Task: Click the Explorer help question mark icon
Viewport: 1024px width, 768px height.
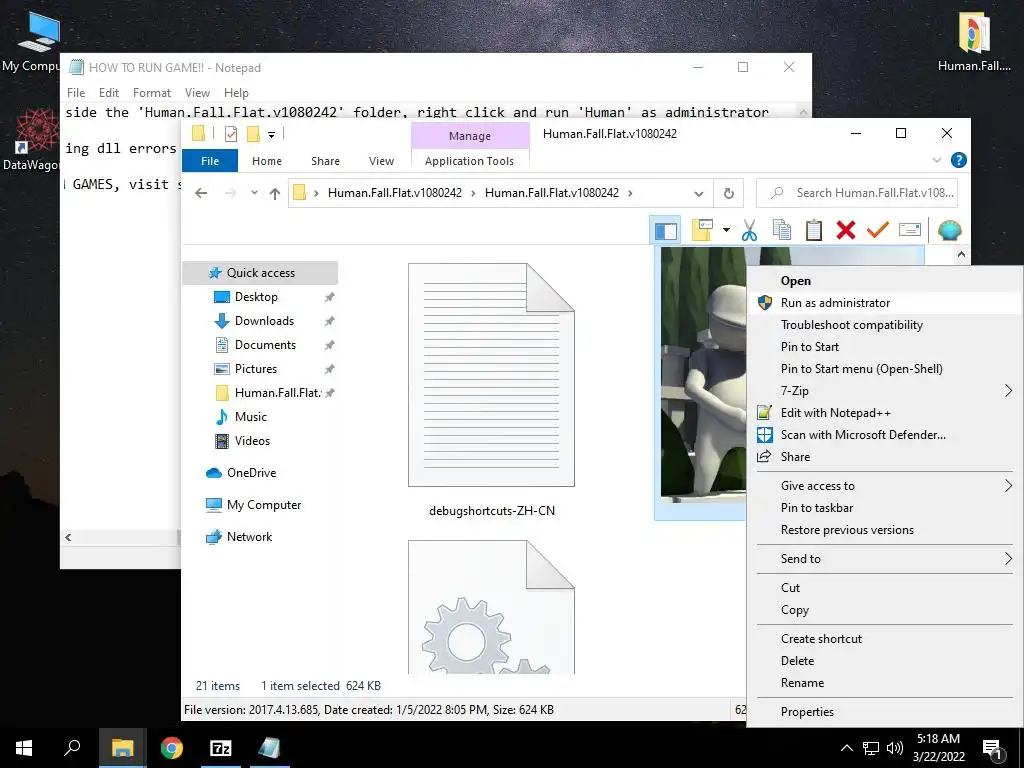Action: (958, 160)
